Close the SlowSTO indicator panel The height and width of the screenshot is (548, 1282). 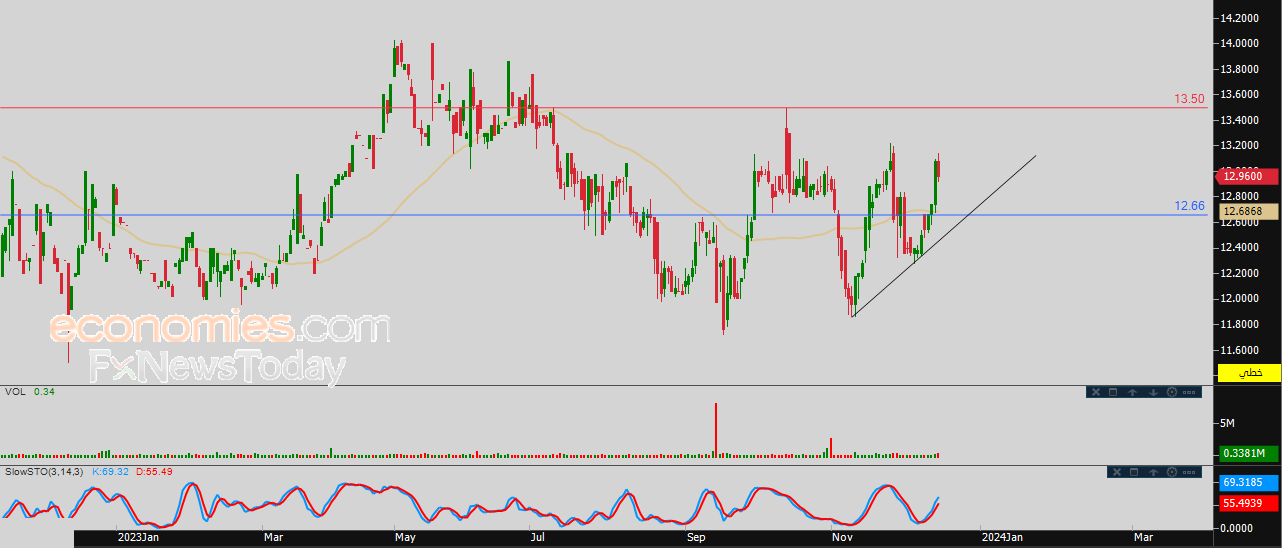[x=1117, y=472]
